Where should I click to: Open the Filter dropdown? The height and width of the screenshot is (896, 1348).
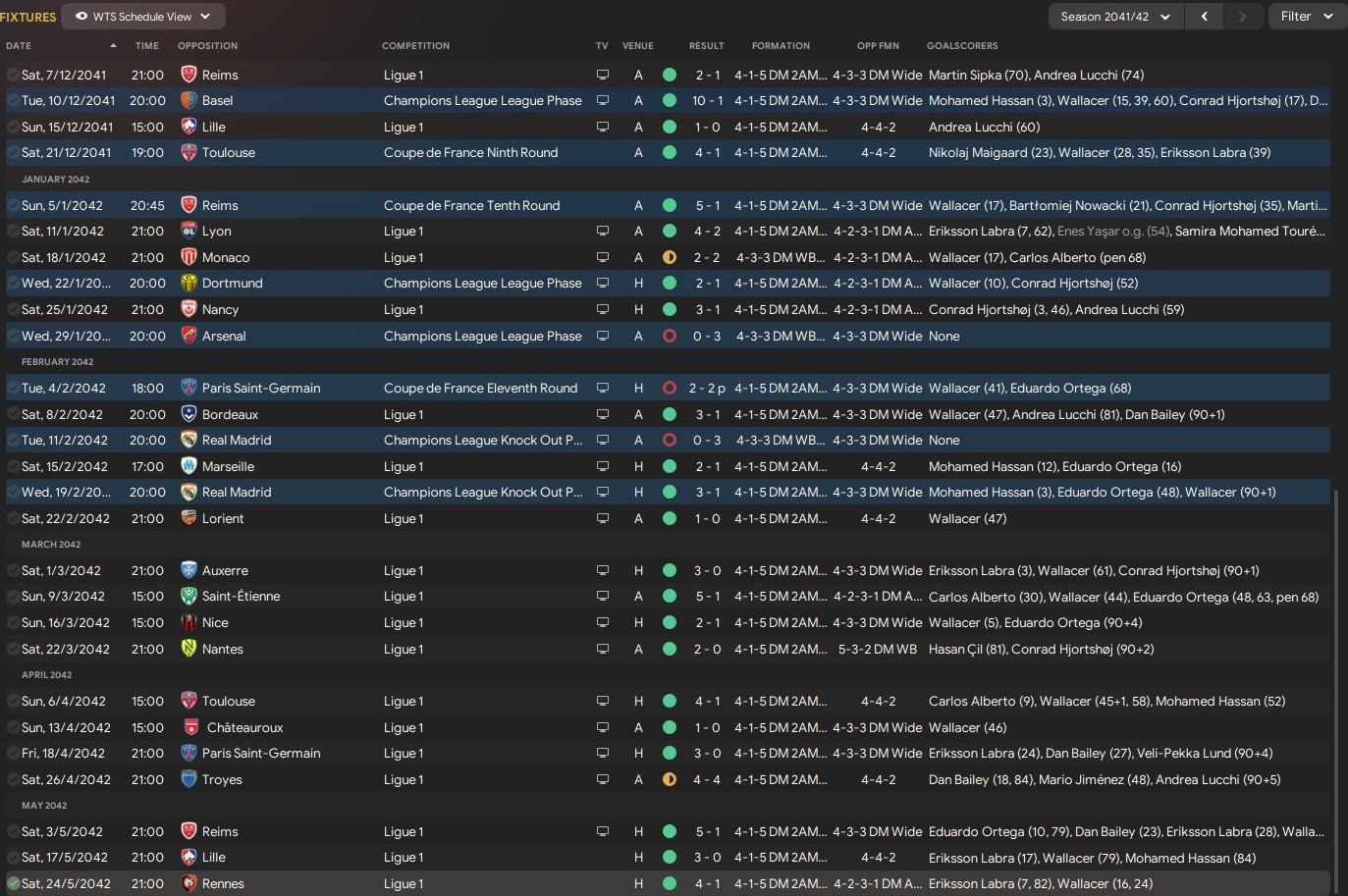click(x=1307, y=17)
